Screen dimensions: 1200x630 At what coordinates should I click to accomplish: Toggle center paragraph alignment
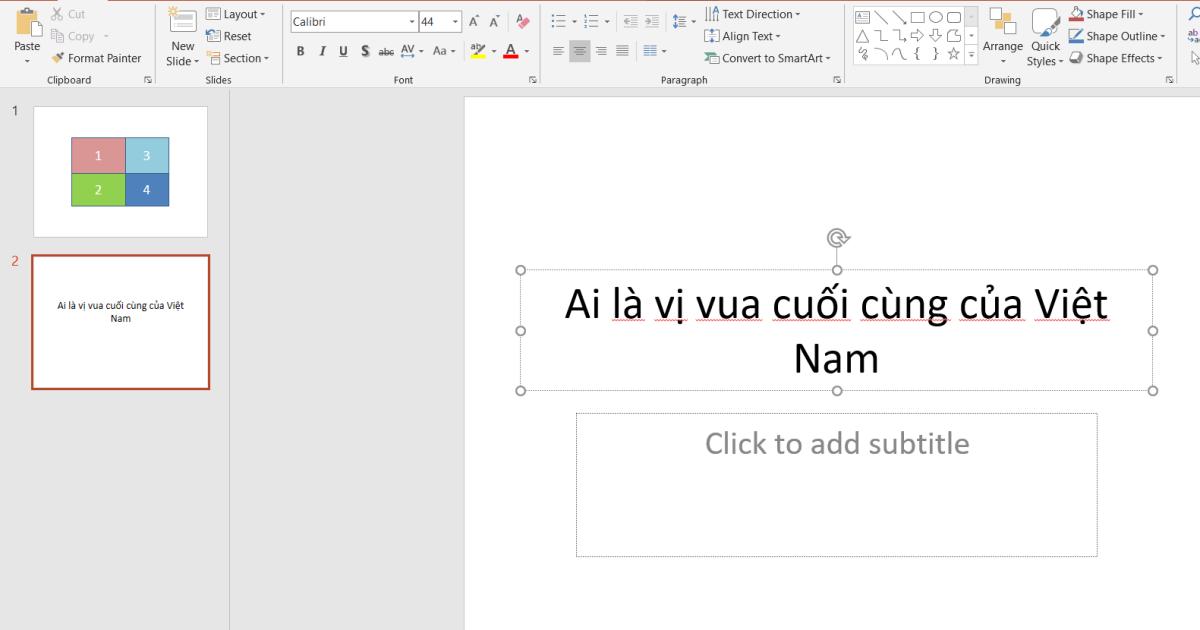(579, 50)
